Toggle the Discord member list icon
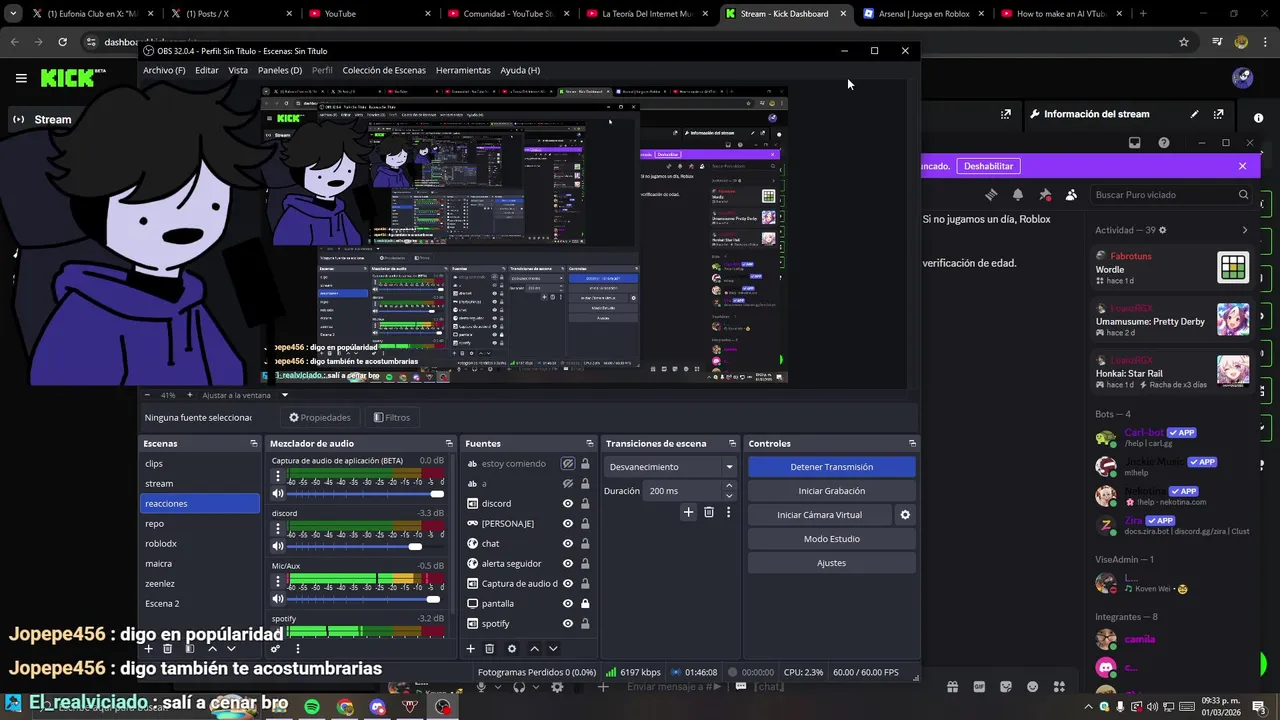Viewport: 1280px width, 720px height. pyautogui.click(x=1071, y=195)
